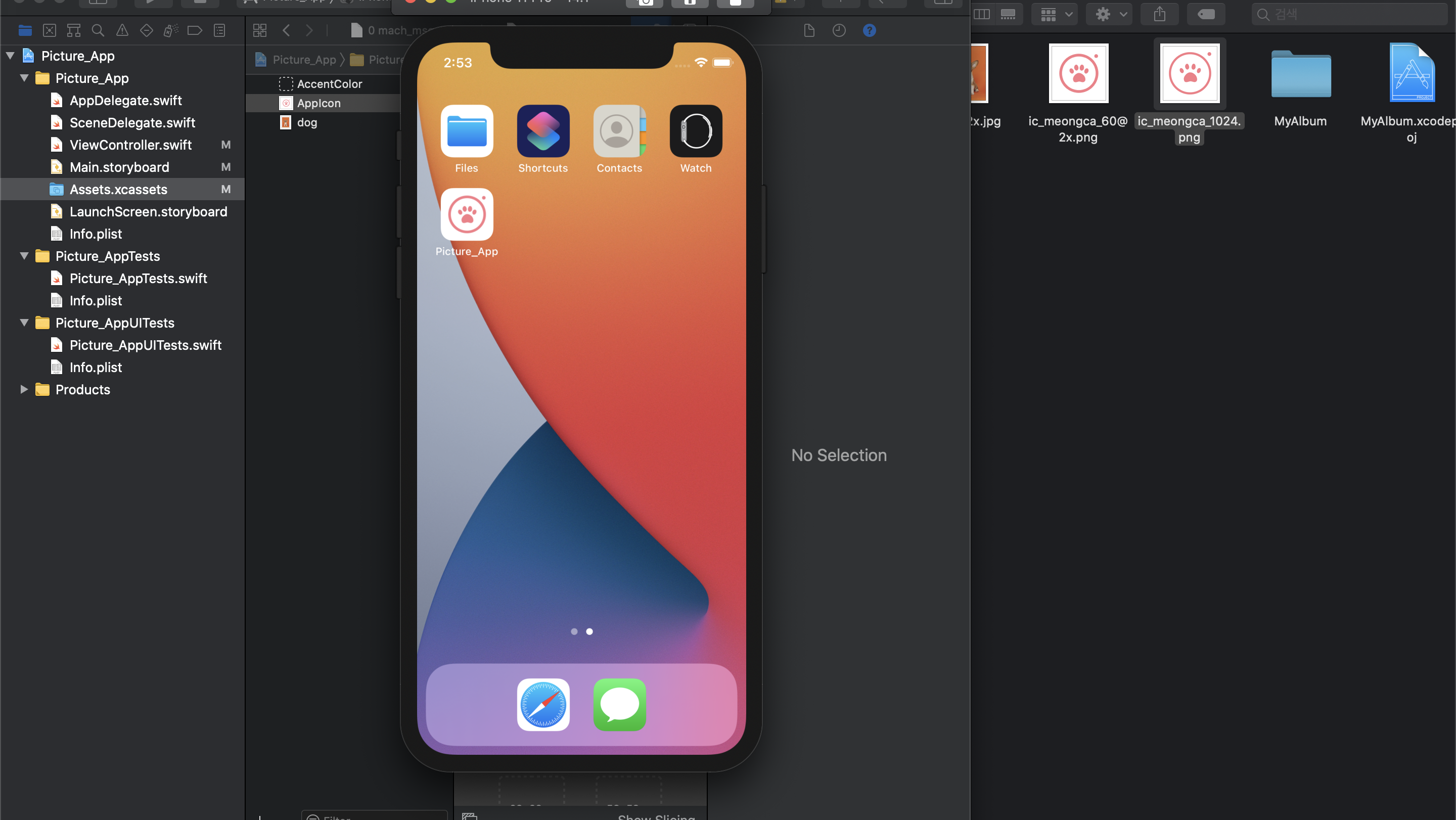
Task: Select the dog image asset
Action: [307, 122]
